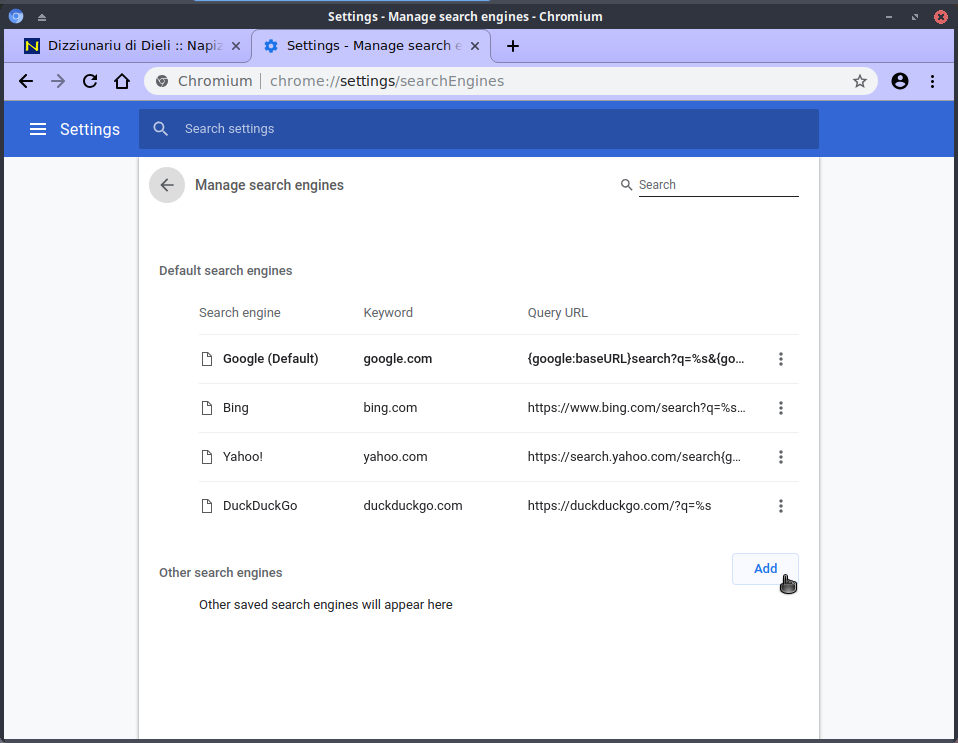
Task: Click the Search engine column header
Action: (240, 313)
